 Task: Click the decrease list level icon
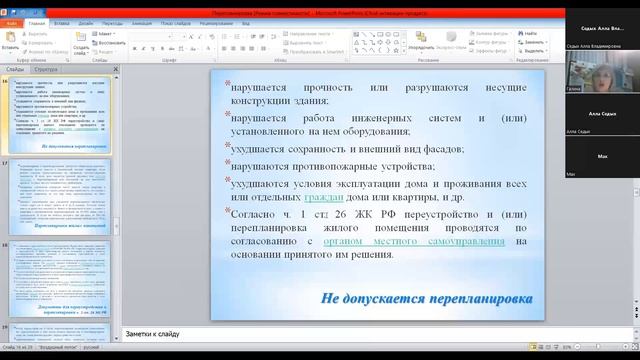click(253, 37)
